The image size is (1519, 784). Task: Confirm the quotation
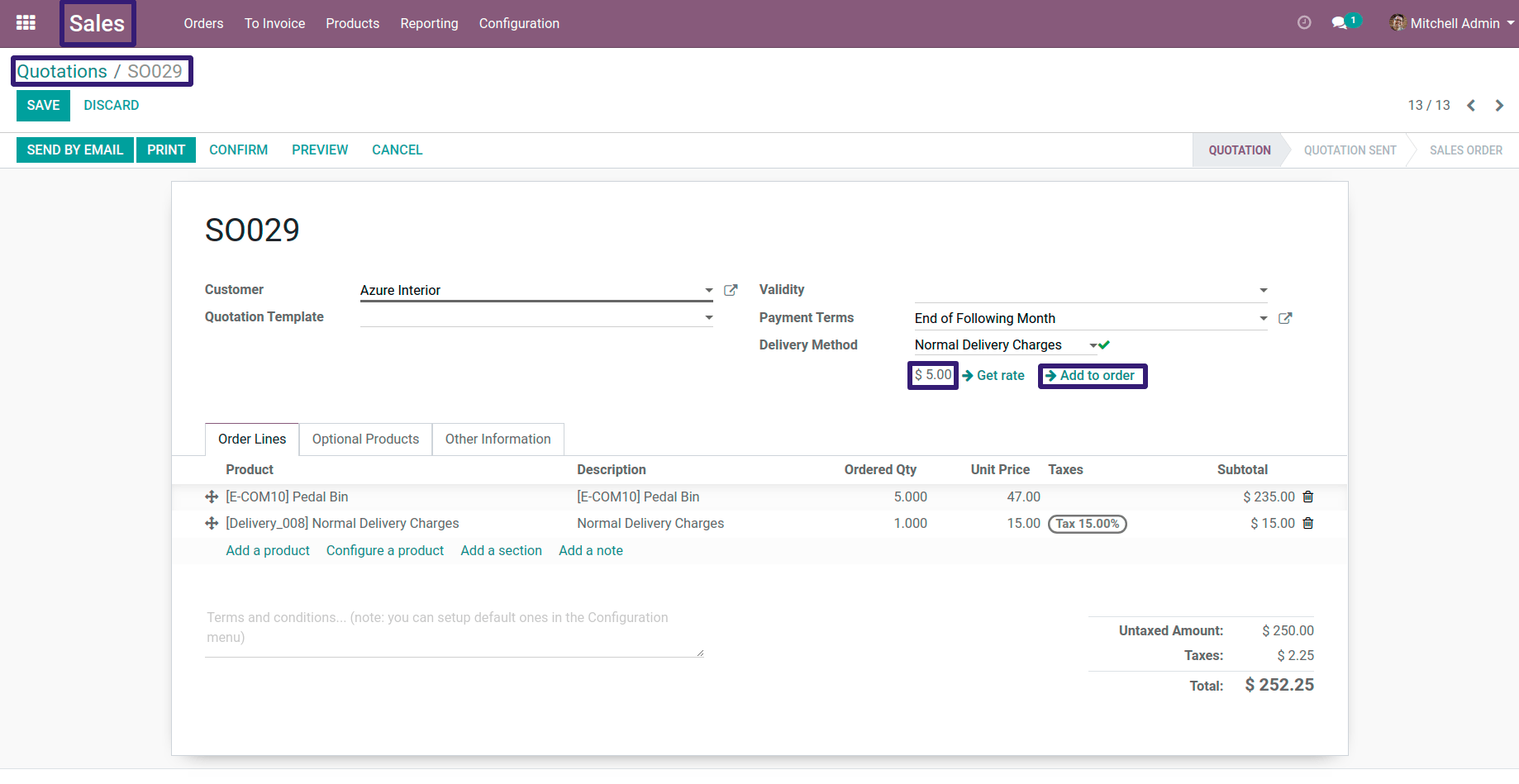[x=238, y=150]
